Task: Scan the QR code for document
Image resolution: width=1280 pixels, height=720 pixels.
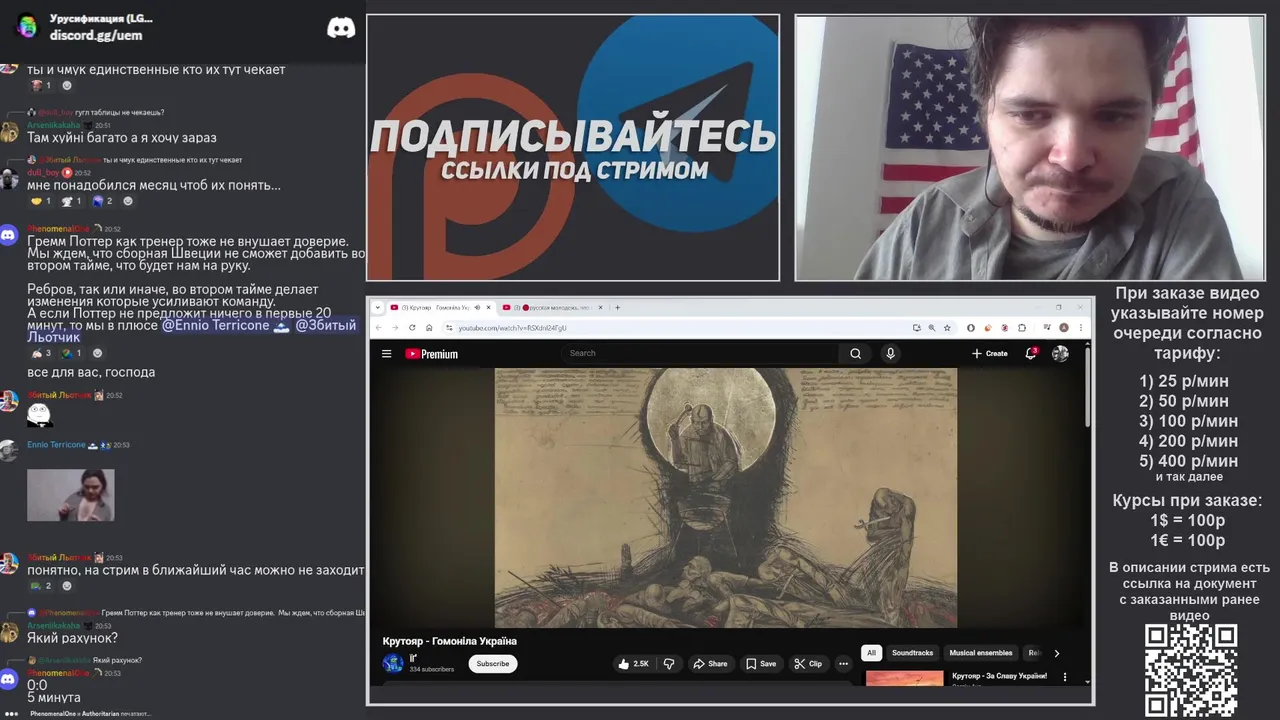Action: (1191, 669)
